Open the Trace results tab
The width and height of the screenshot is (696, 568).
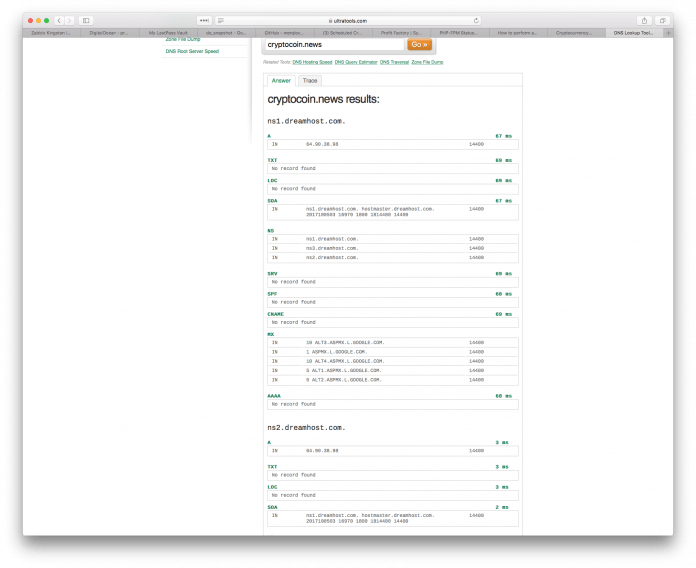pos(310,81)
